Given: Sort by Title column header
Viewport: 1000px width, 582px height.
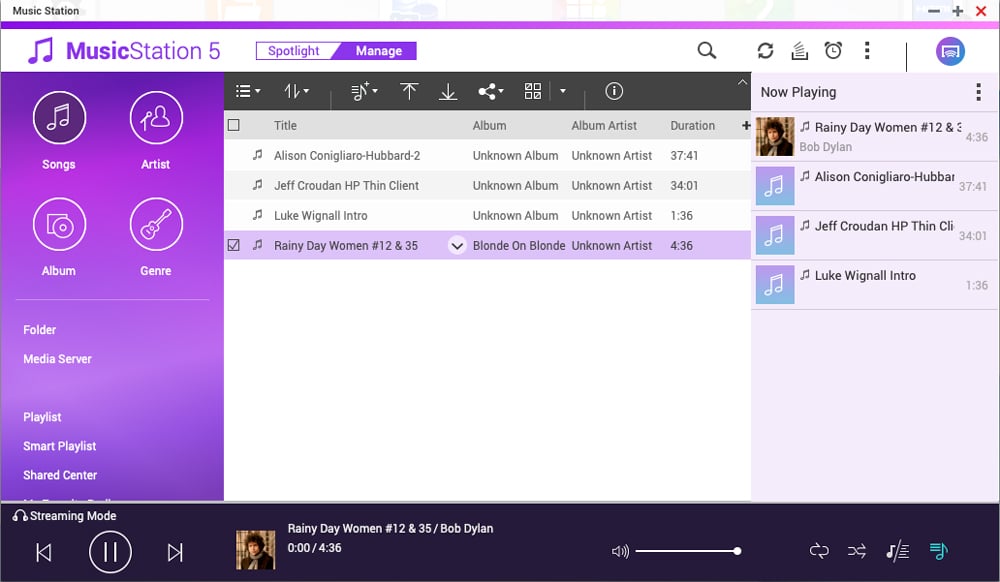Looking at the screenshot, I should click(285, 126).
